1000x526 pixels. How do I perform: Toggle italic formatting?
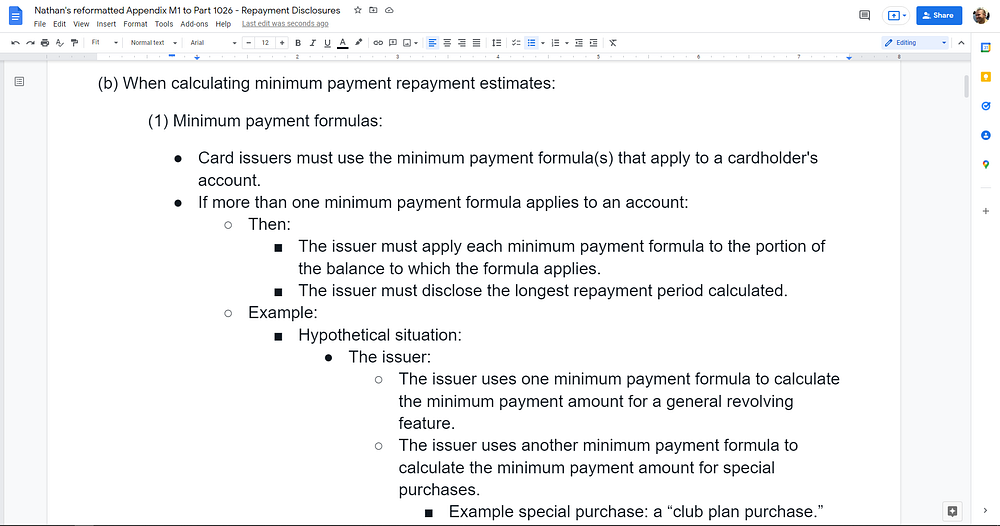[312, 43]
